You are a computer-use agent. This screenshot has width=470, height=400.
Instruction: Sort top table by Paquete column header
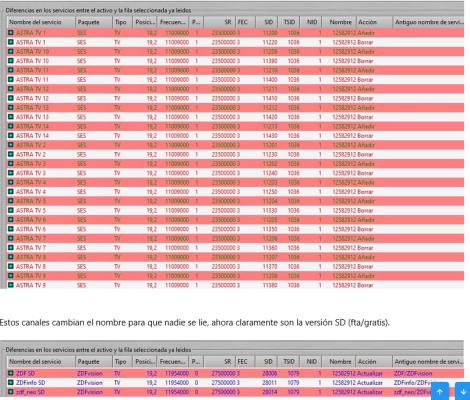tap(94, 22)
